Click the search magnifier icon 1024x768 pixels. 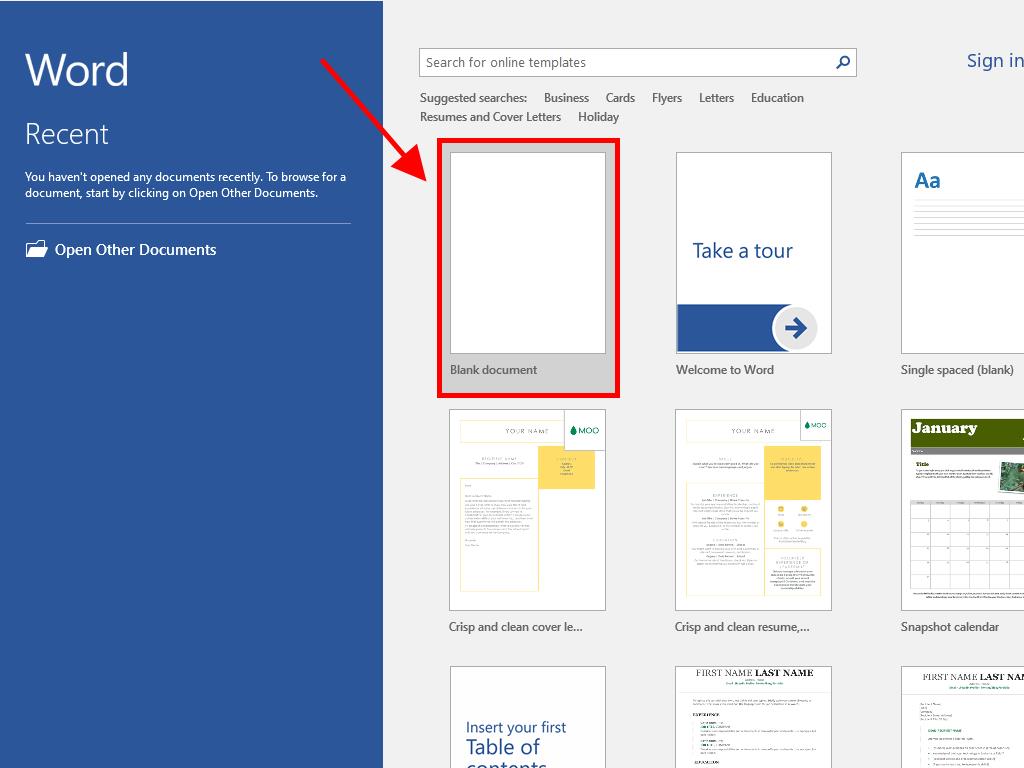point(843,62)
